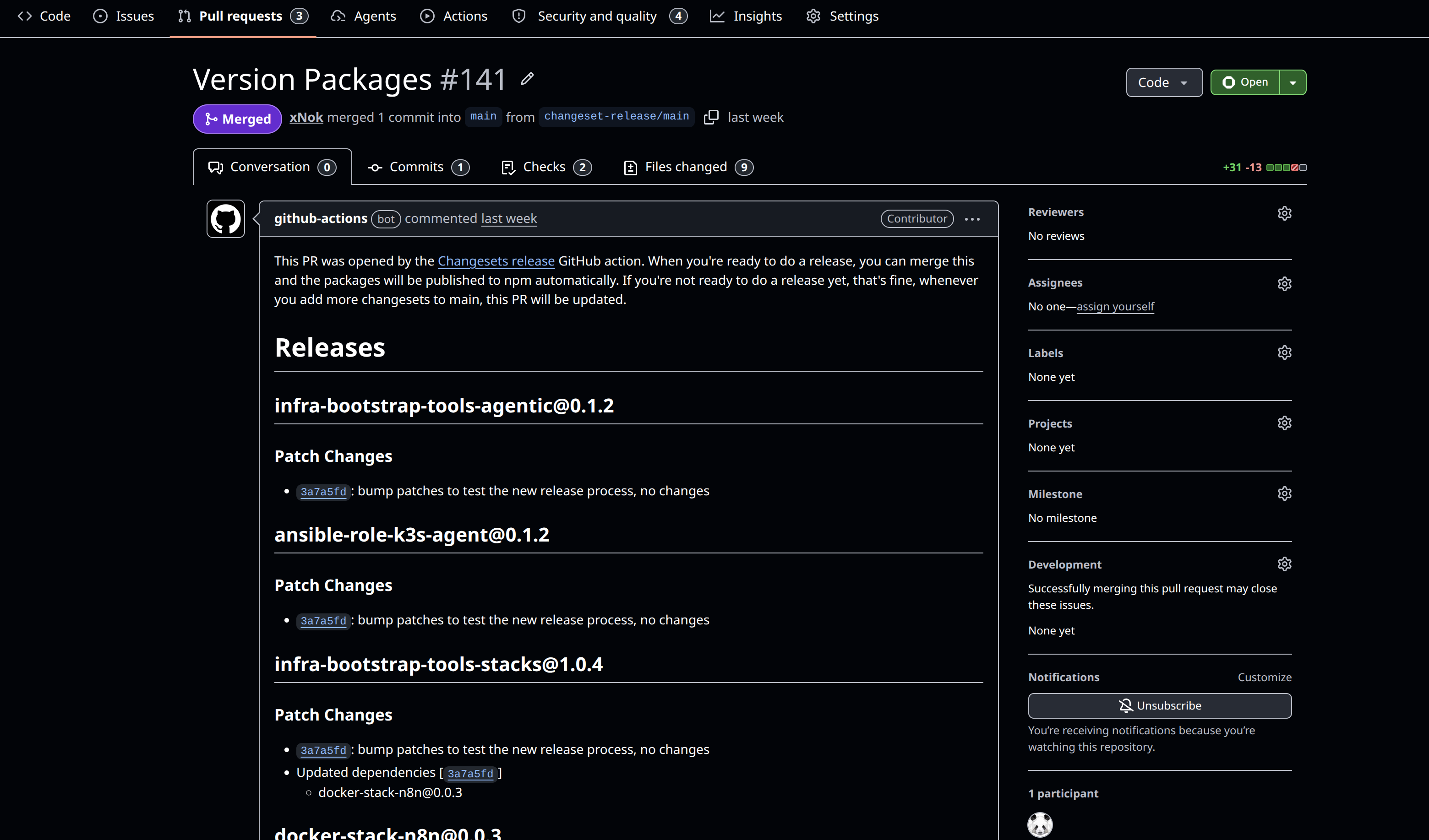Viewport: 1429px width, 840px height.
Task: Click the infra-bootstrap-tools-agentic@0.1.2 heading
Action: point(444,406)
